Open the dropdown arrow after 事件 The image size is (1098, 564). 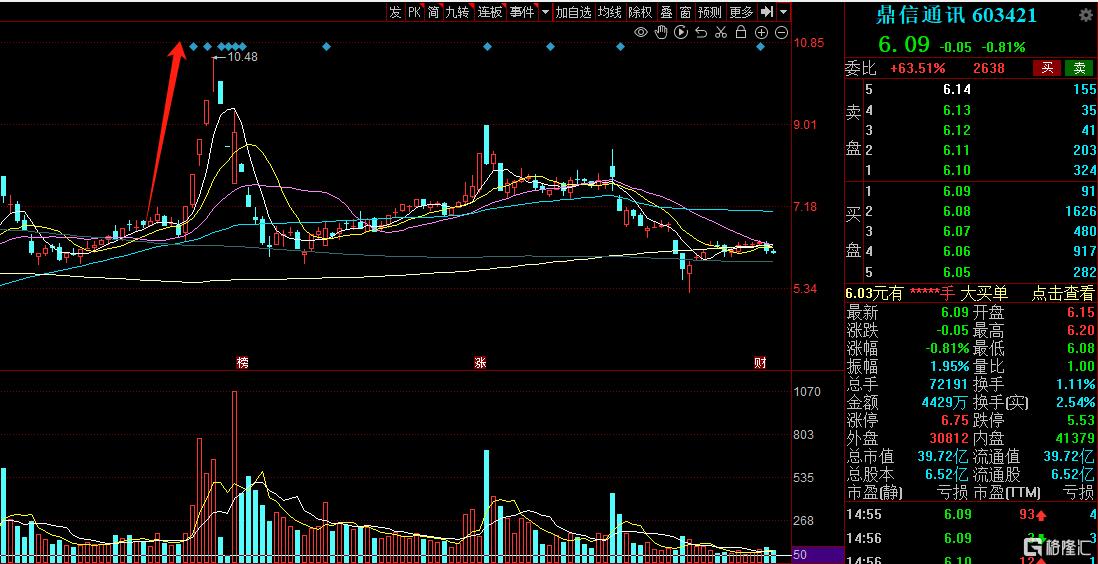click(545, 12)
